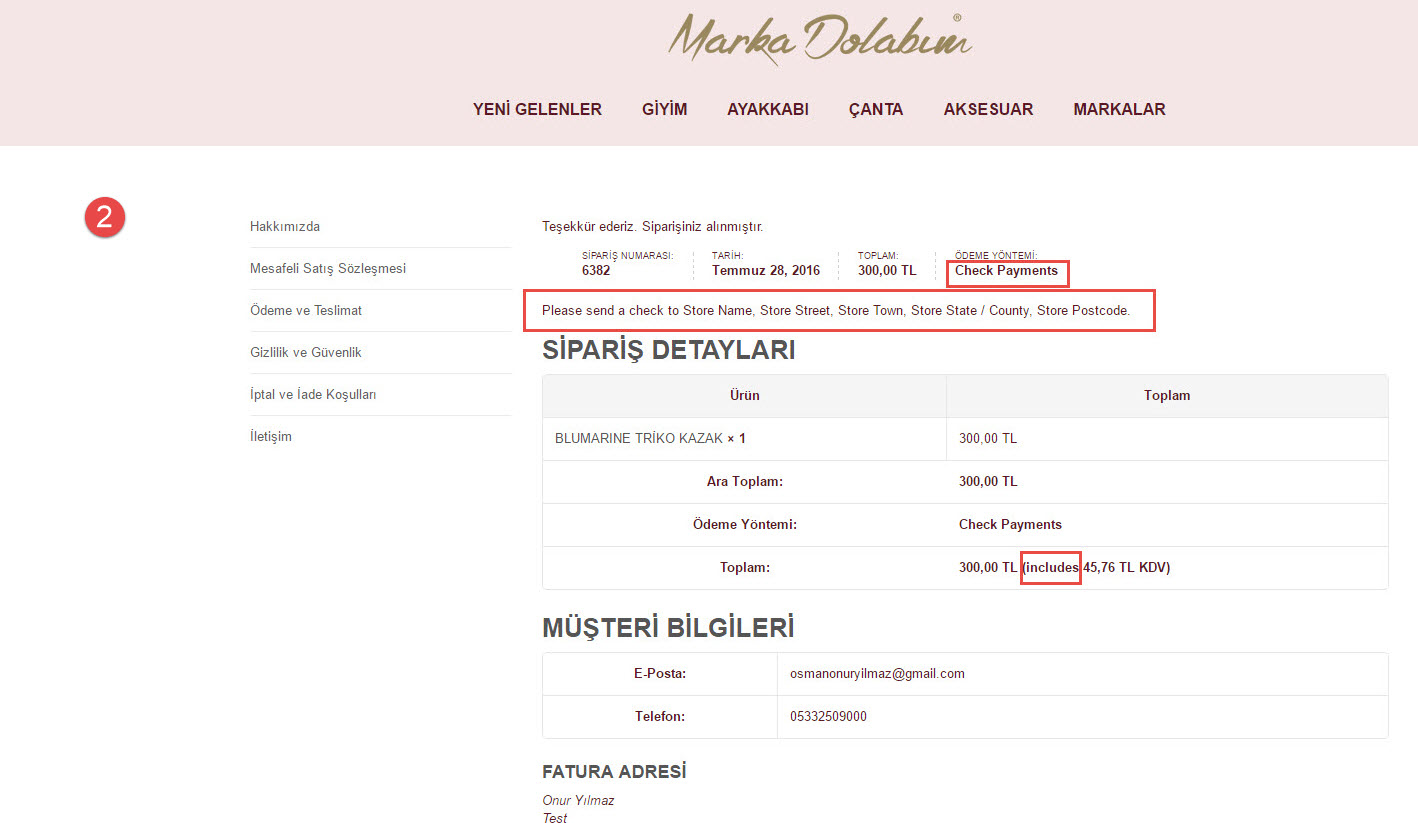Select ÇANTA in the navigation bar

[x=875, y=110]
